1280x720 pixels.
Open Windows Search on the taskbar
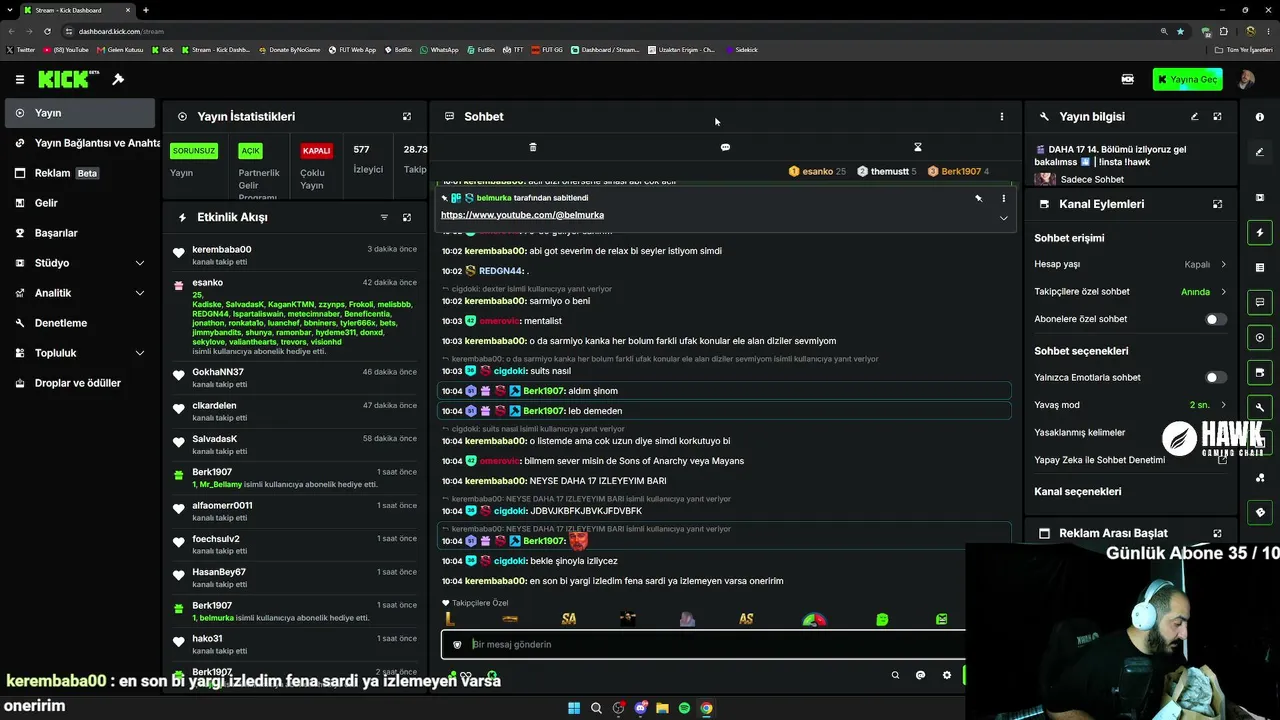tap(596, 708)
